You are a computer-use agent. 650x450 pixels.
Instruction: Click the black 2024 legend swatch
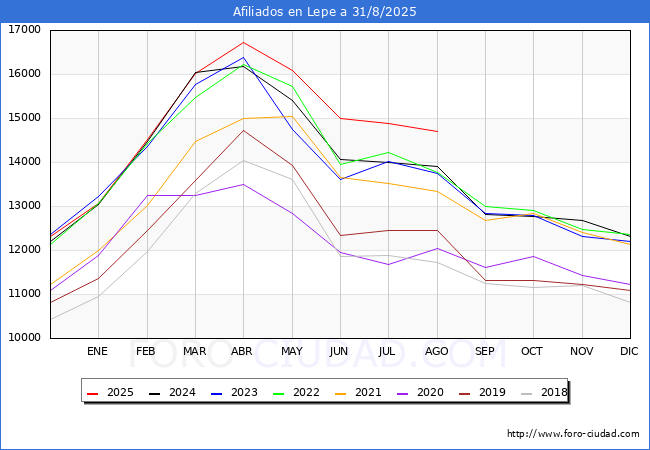(x=154, y=393)
